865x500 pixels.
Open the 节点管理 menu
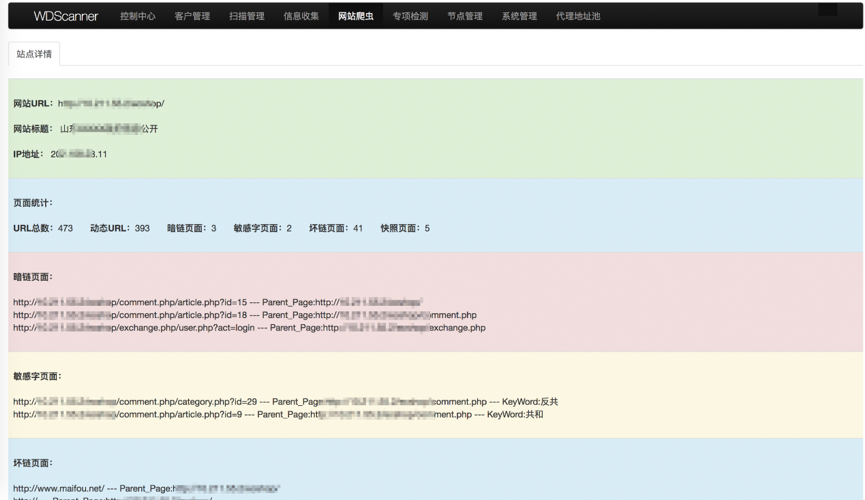[x=465, y=16]
